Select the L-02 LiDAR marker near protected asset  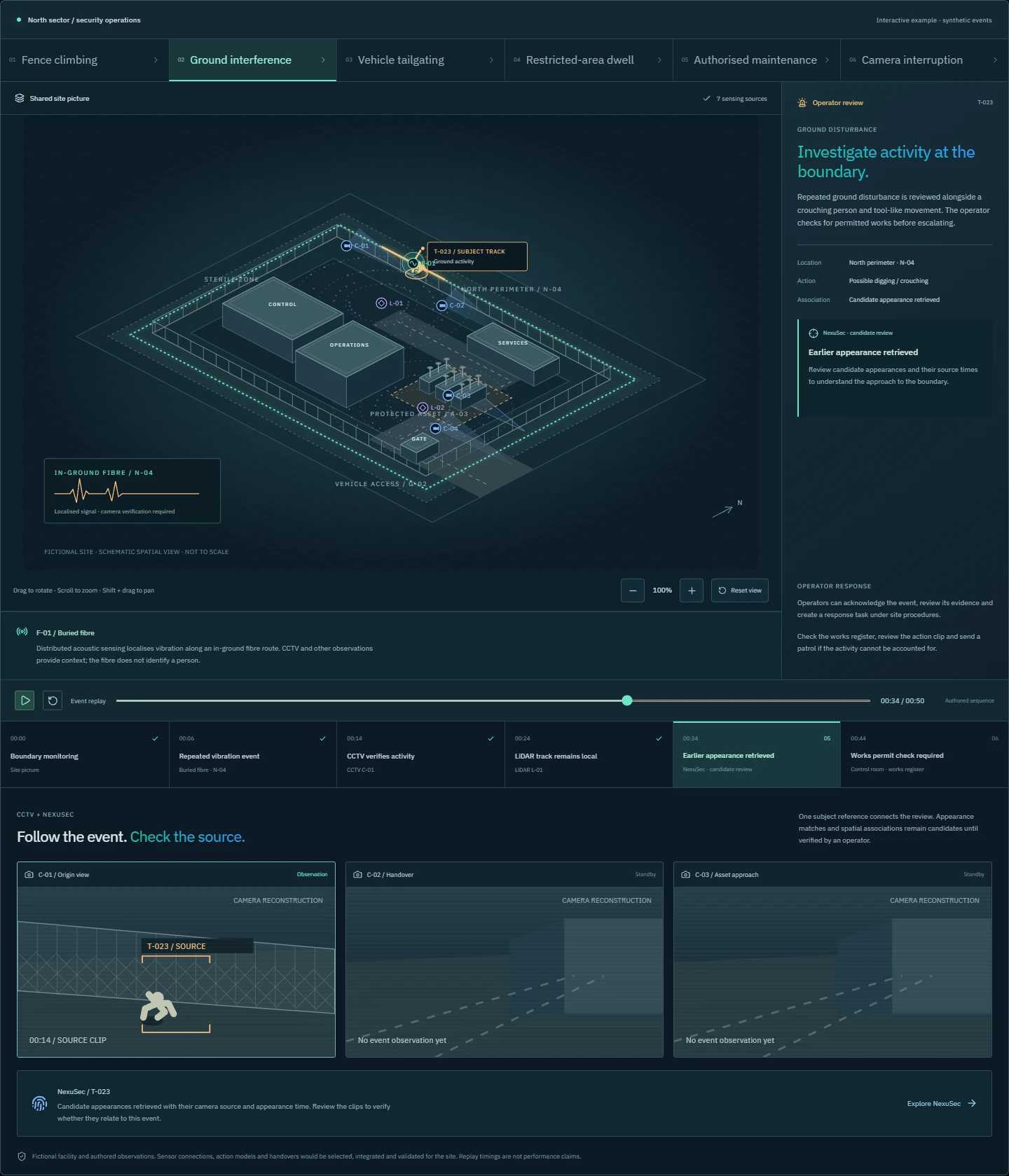[x=423, y=408]
